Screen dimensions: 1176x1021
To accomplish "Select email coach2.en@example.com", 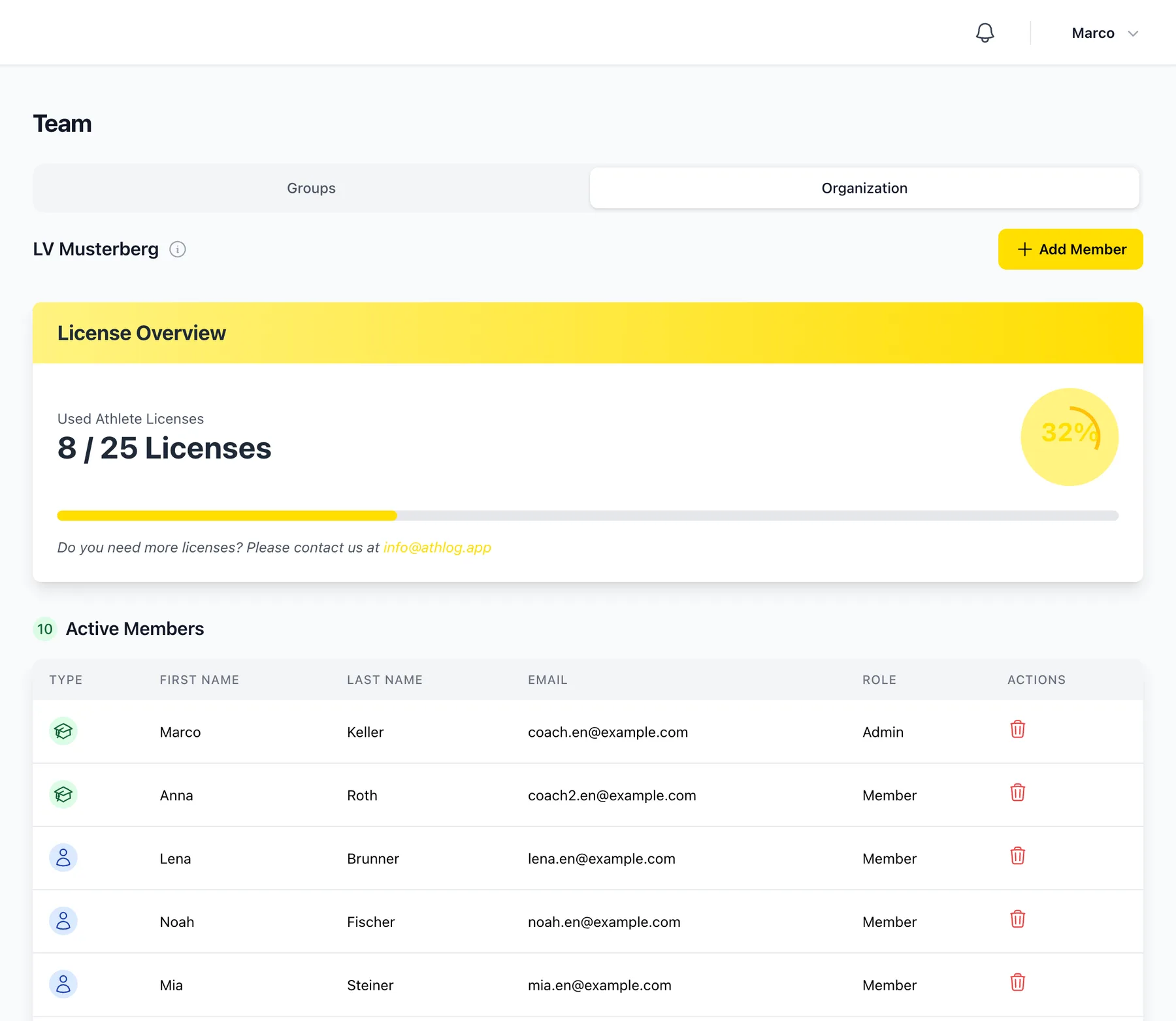I will click(612, 796).
